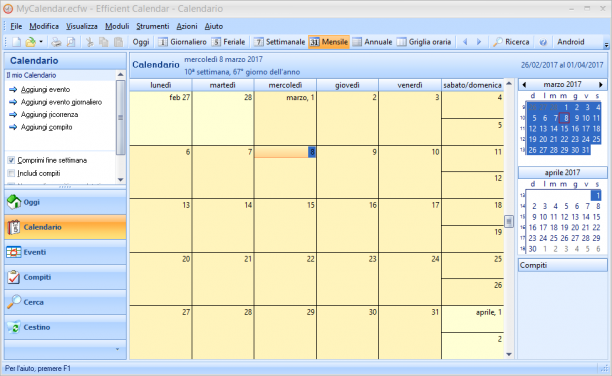The width and height of the screenshot is (612, 376).
Task: Expand navigation pane bottom chevron
Action: pyautogui.click(x=117, y=349)
